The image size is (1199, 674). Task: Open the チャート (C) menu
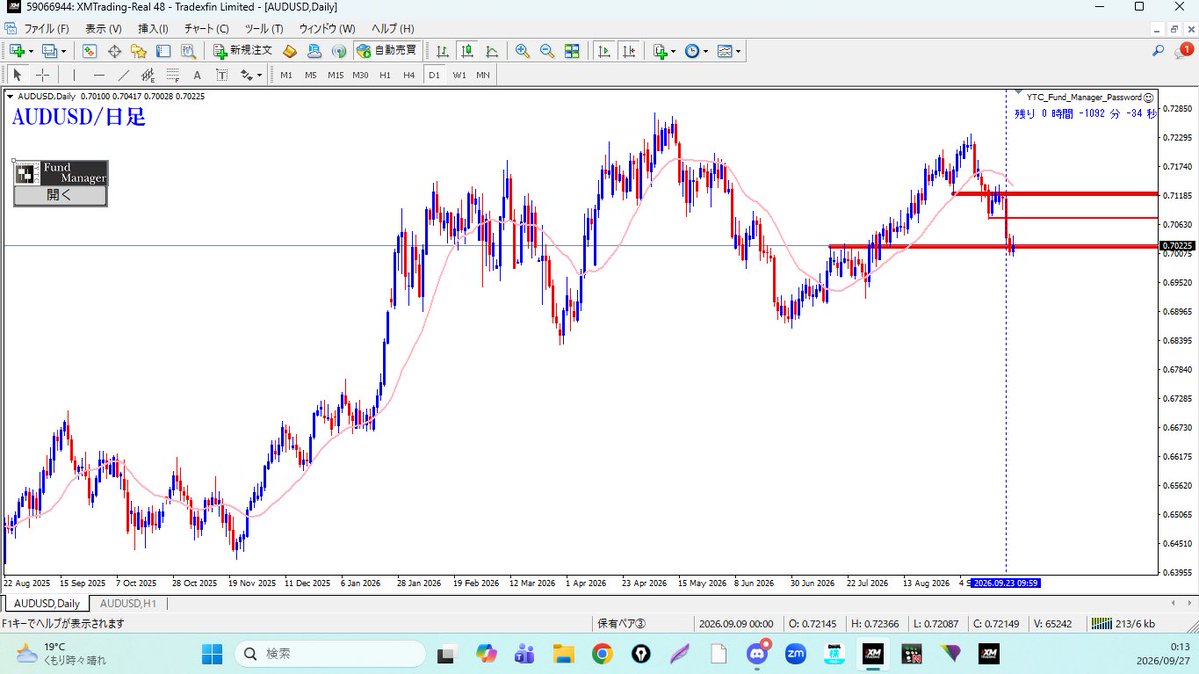pyautogui.click(x=206, y=29)
